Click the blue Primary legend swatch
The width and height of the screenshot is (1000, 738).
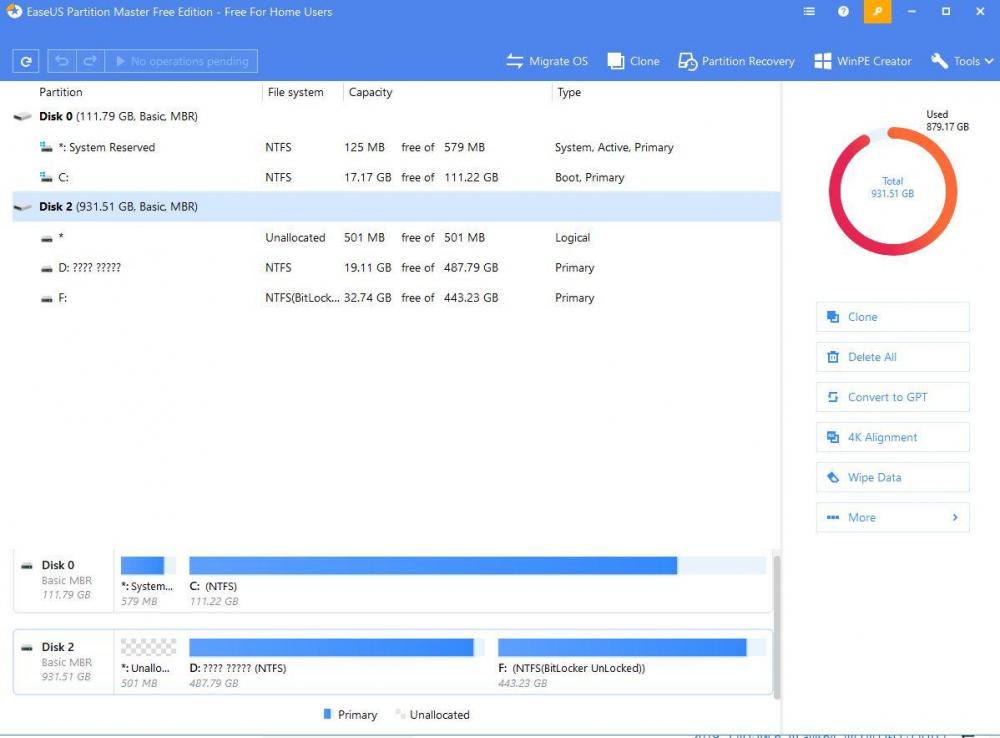[x=327, y=714]
